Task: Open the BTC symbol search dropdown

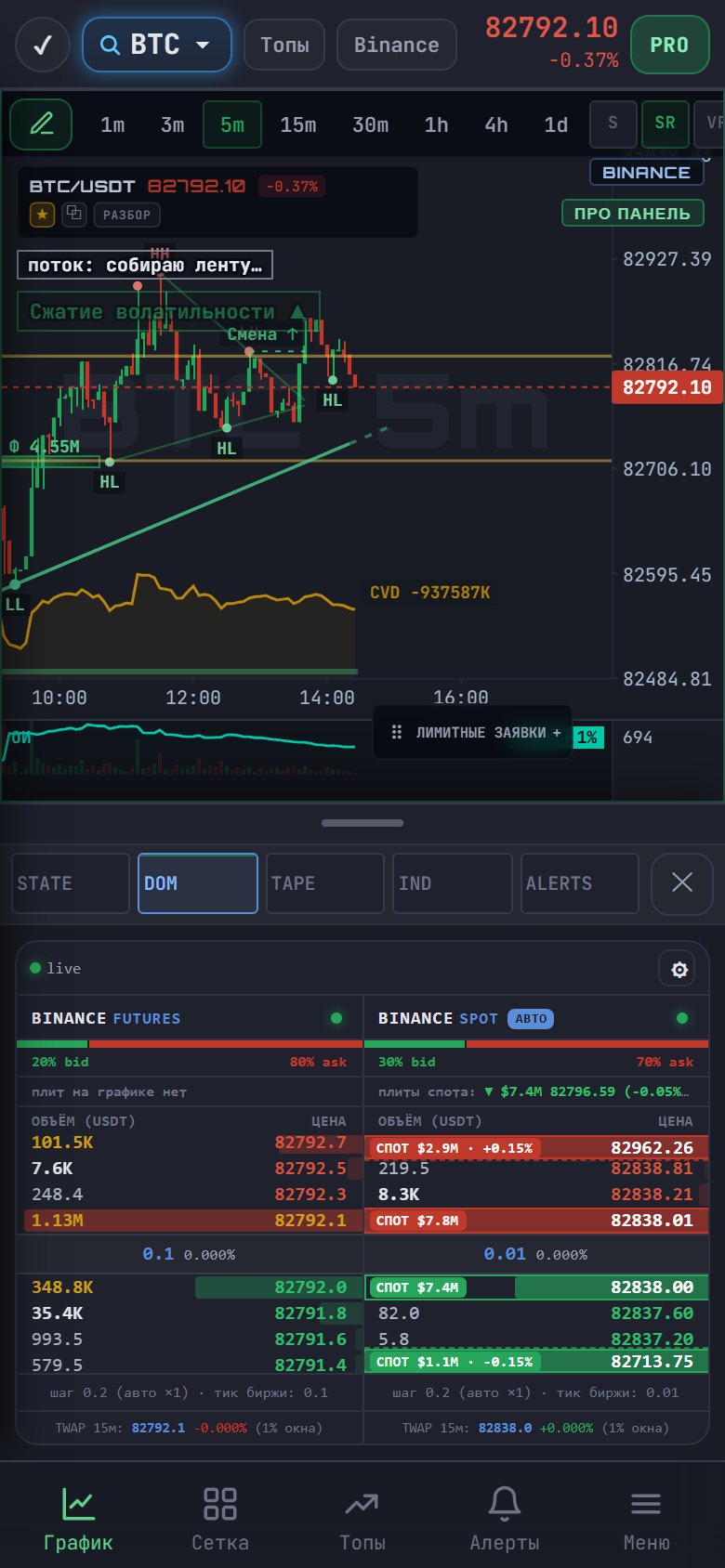Action: point(157,45)
